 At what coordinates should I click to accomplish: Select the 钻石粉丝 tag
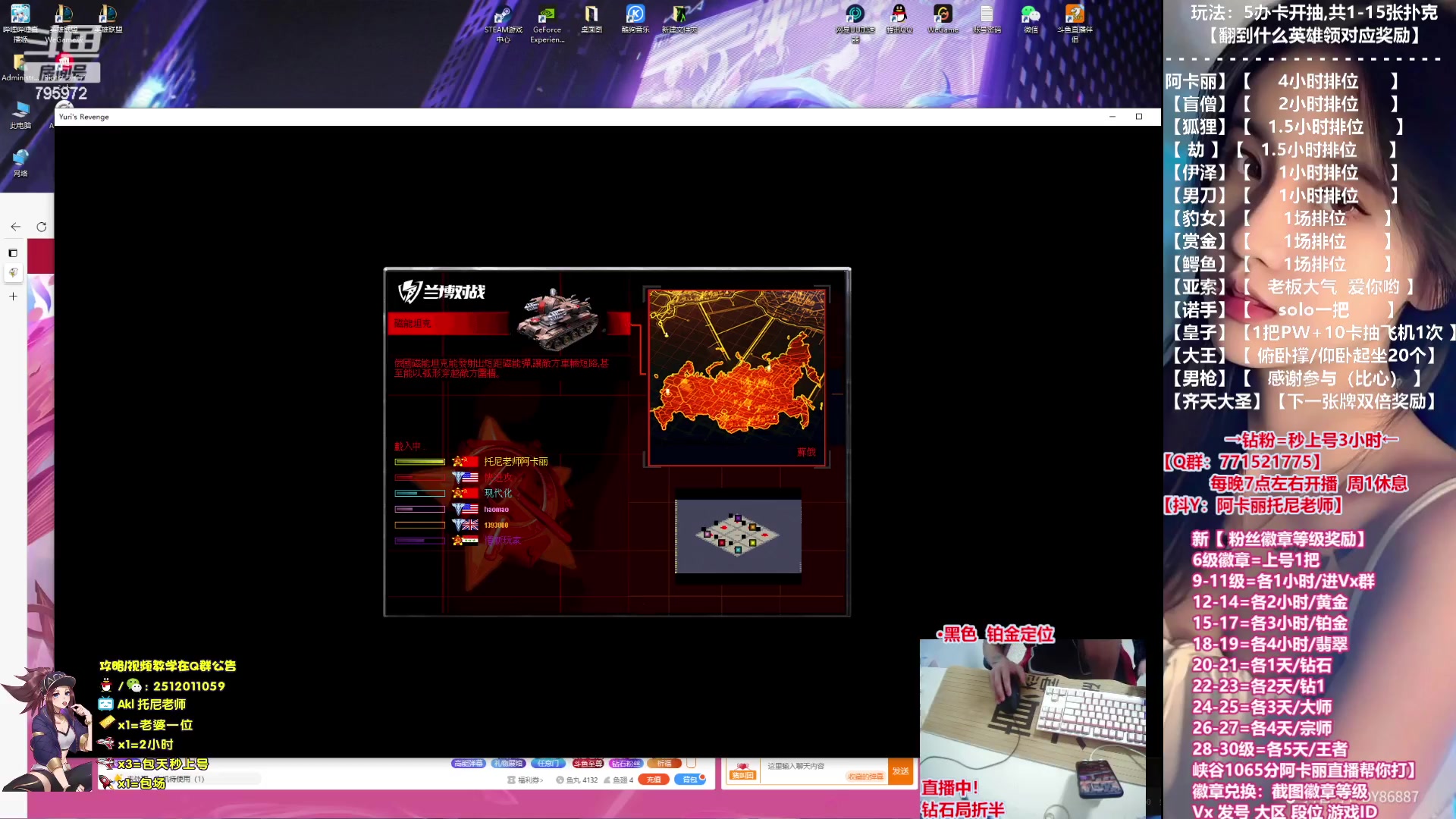626,764
